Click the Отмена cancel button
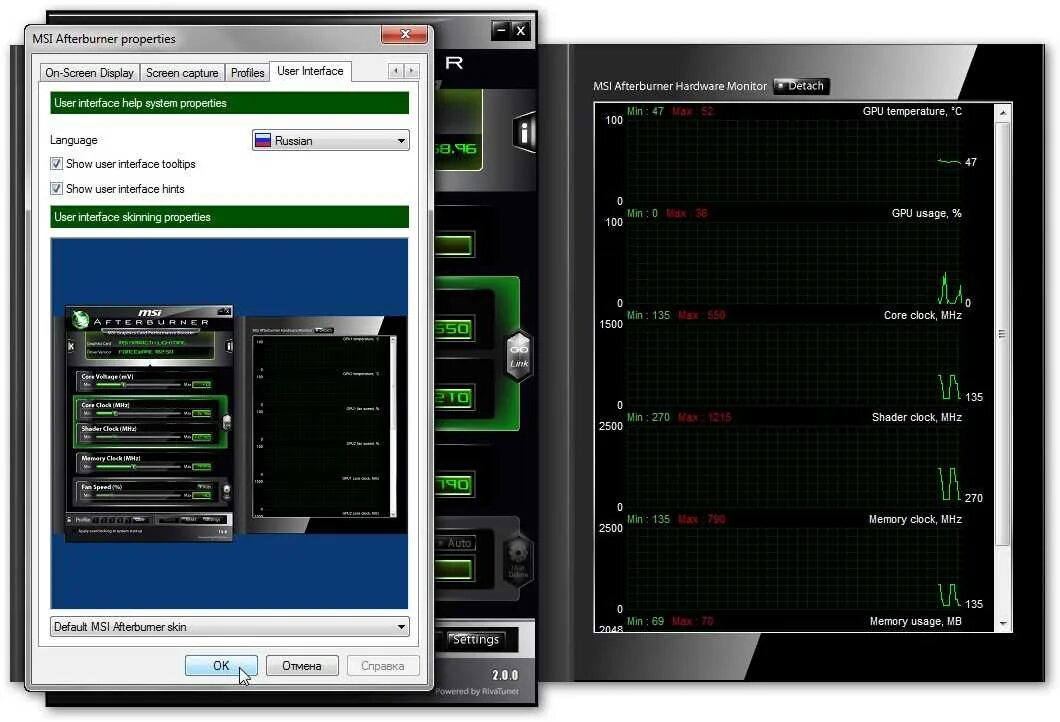 point(302,665)
